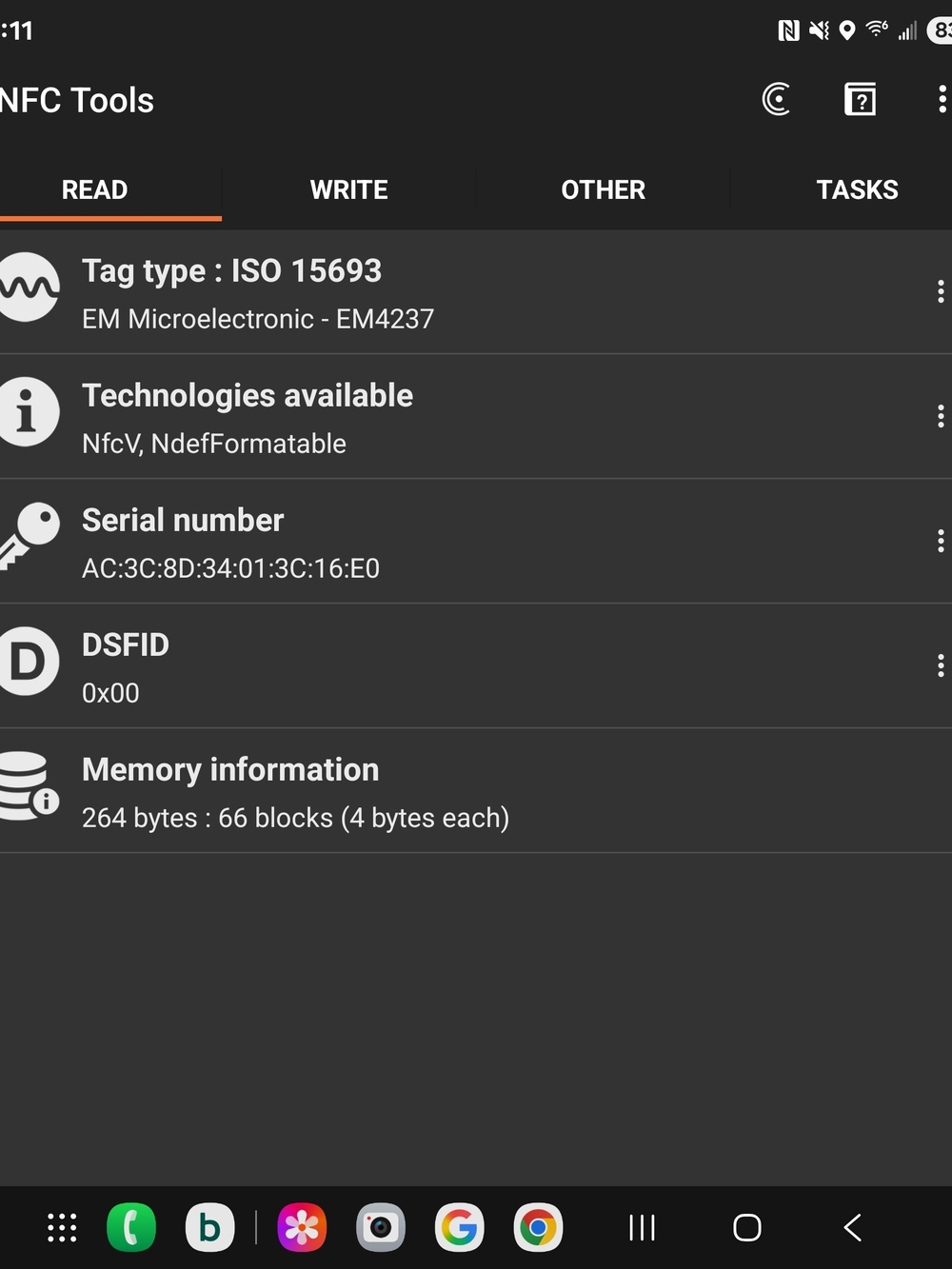Switch to the READ tab

tap(94, 190)
